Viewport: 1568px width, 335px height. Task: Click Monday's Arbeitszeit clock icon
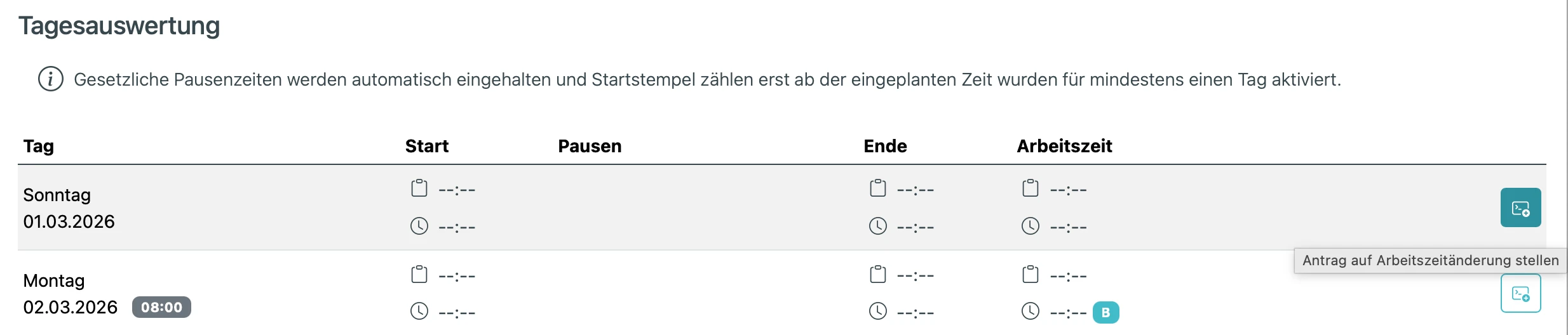pos(1031,311)
